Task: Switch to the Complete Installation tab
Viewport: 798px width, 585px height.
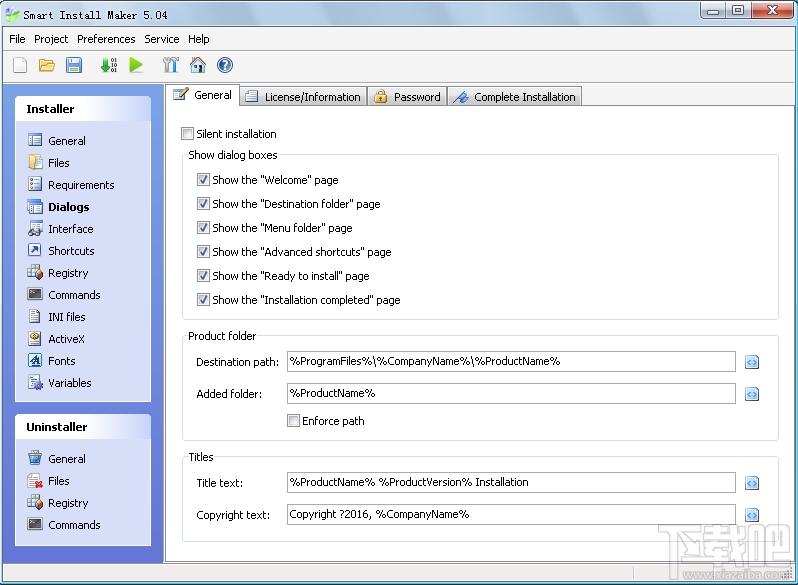Action: (x=515, y=97)
